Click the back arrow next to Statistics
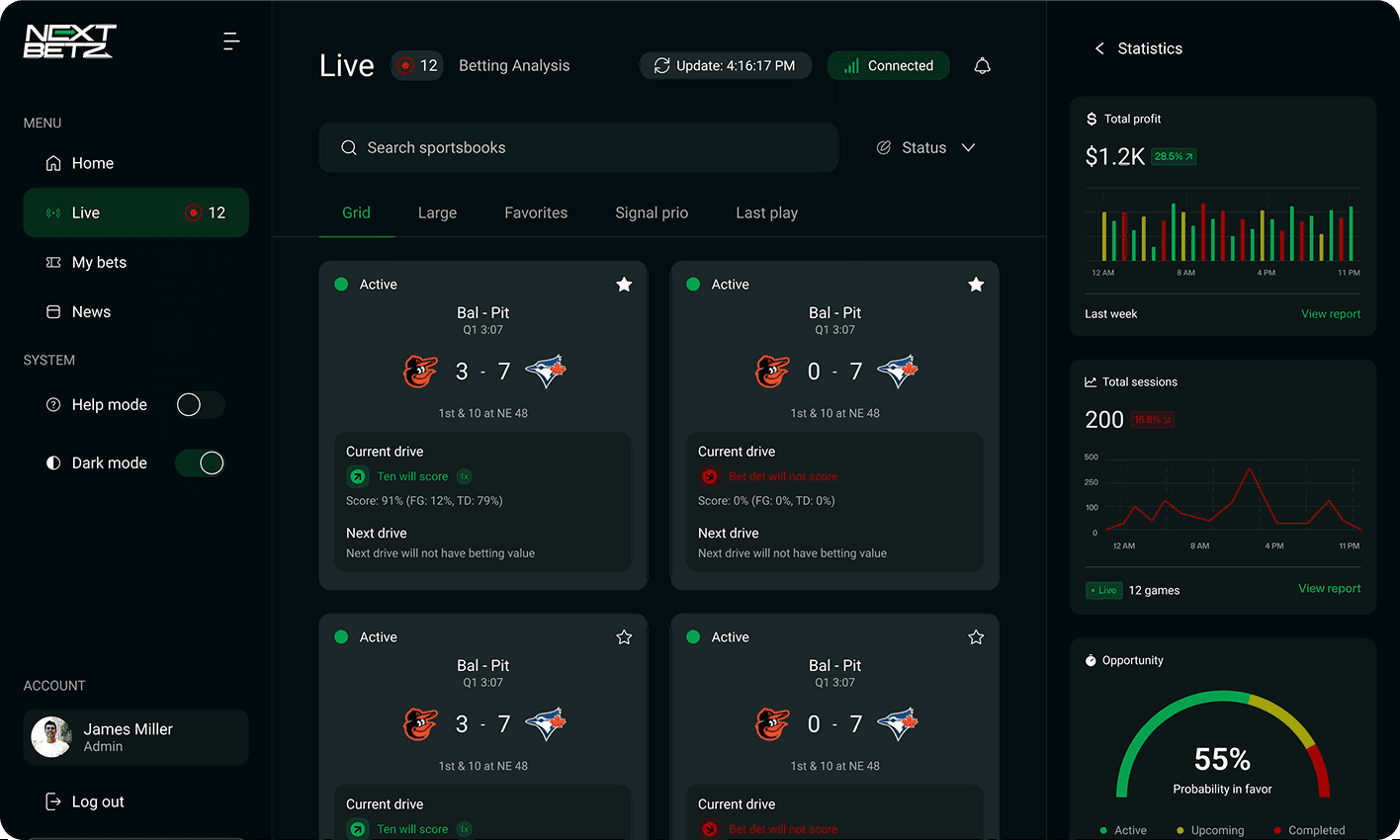The width and height of the screenshot is (1400, 840). (1099, 48)
